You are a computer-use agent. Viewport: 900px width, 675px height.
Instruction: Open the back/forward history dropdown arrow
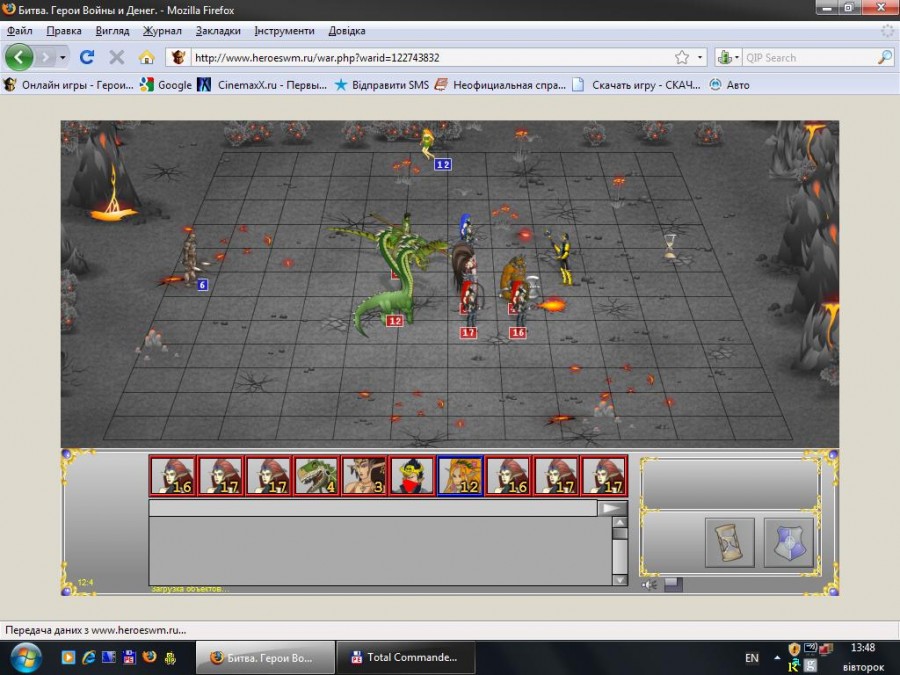(x=63, y=57)
